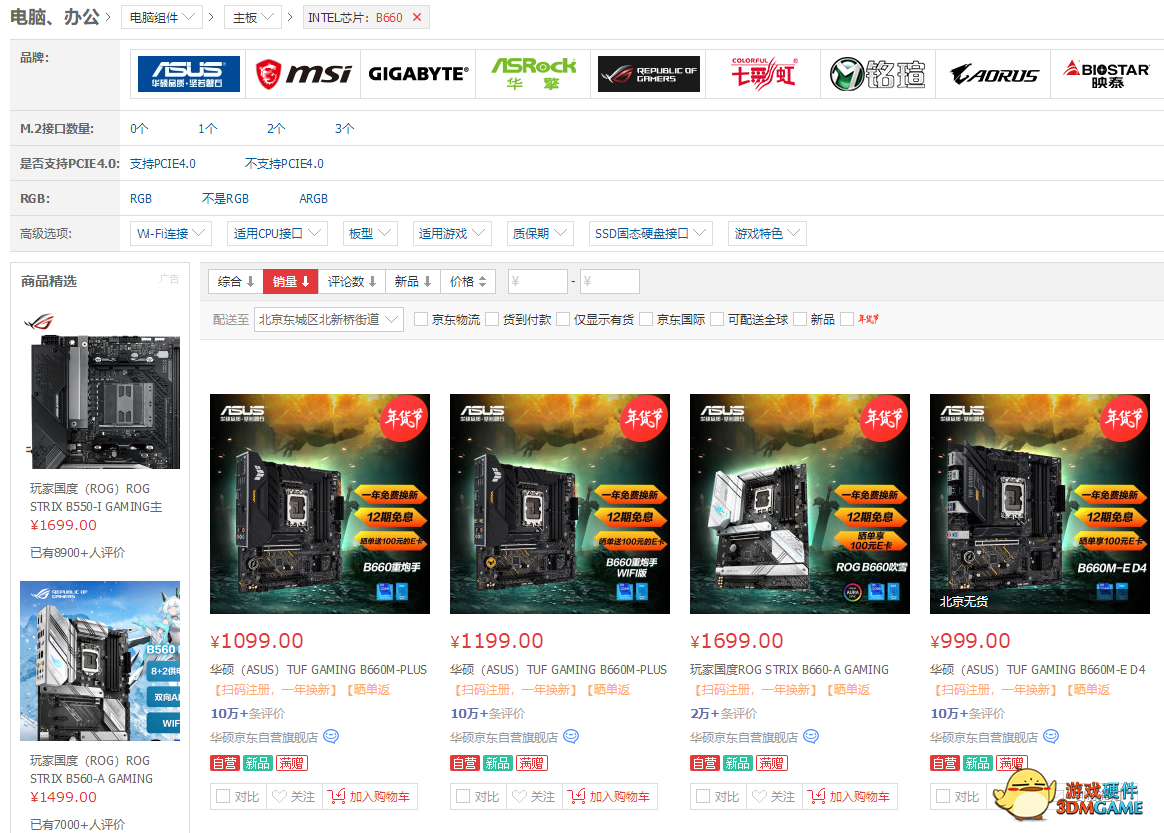
Task: Toggle the 年货节 checkbox
Action: coord(847,319)
